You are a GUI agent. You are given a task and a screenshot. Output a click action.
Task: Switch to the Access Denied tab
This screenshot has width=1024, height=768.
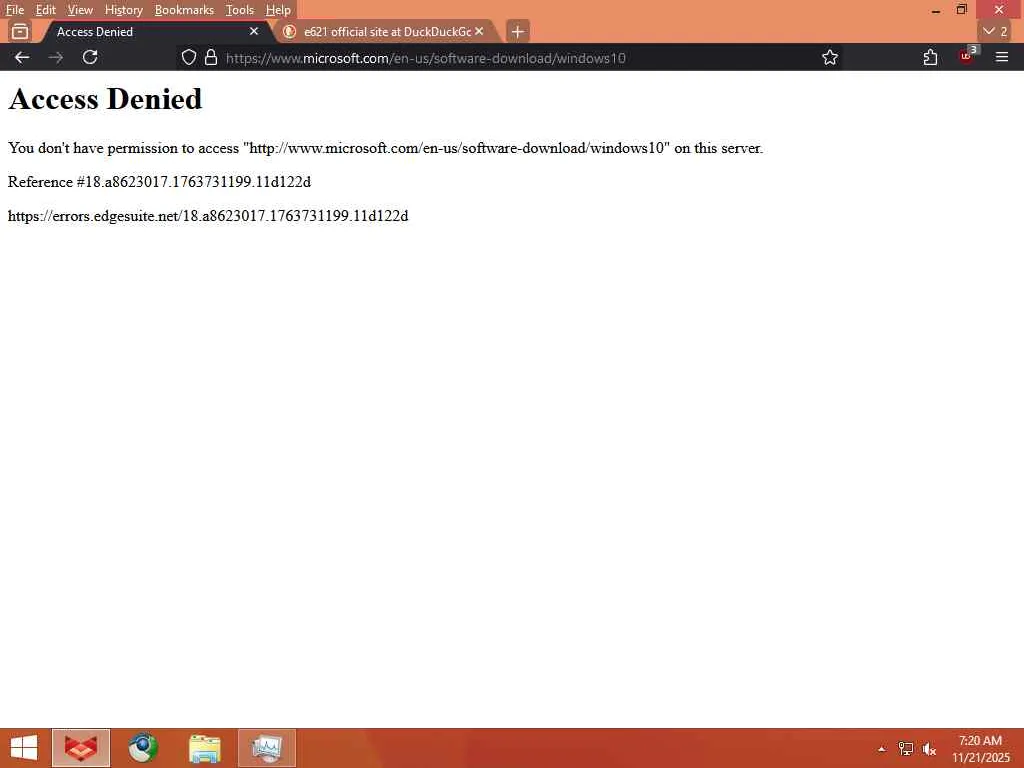pyautogui.click(x=155, y=31)
